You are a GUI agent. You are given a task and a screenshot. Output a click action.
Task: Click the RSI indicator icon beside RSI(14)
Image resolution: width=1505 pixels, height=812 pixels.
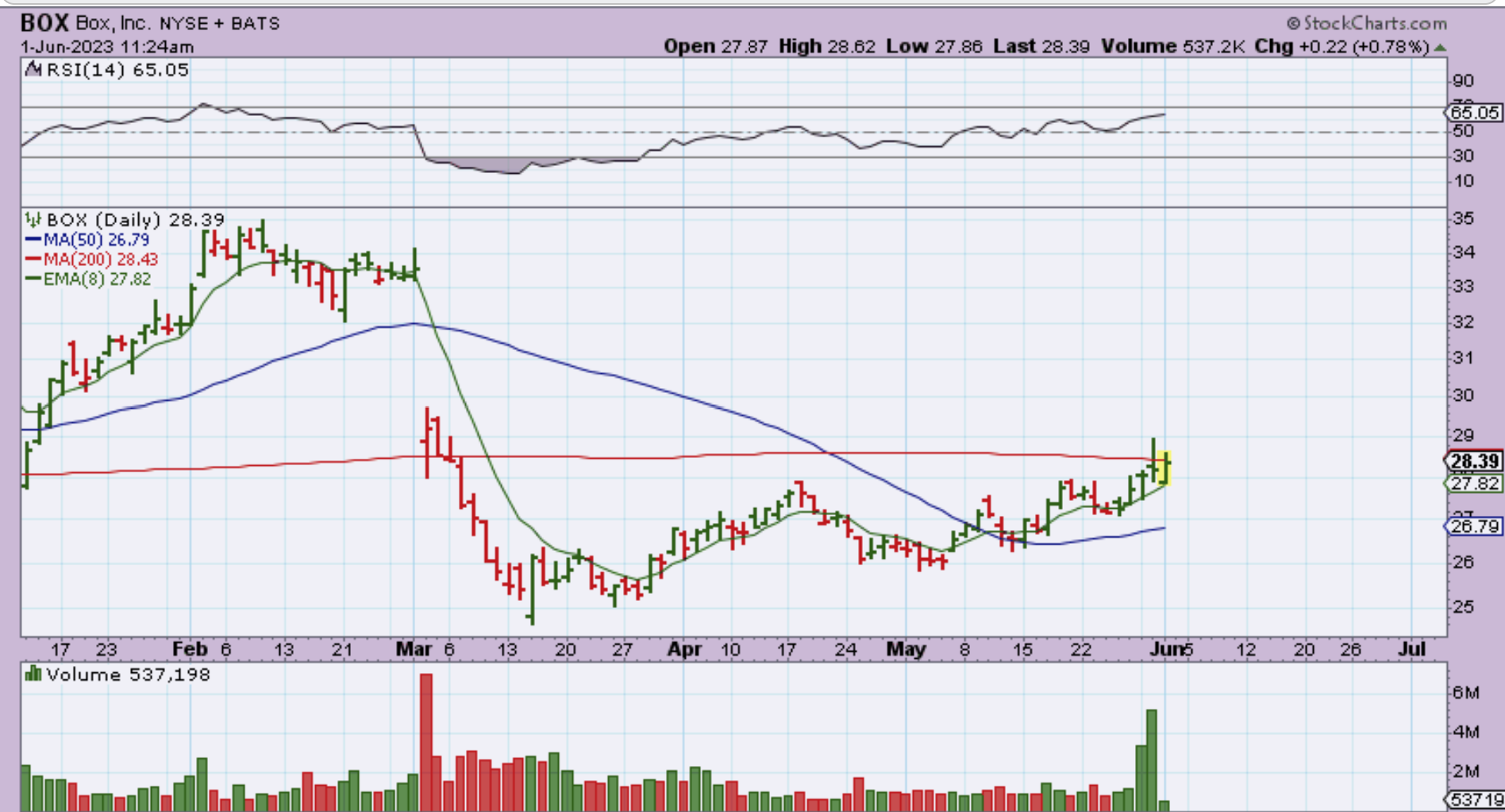(x=33, y=70)
